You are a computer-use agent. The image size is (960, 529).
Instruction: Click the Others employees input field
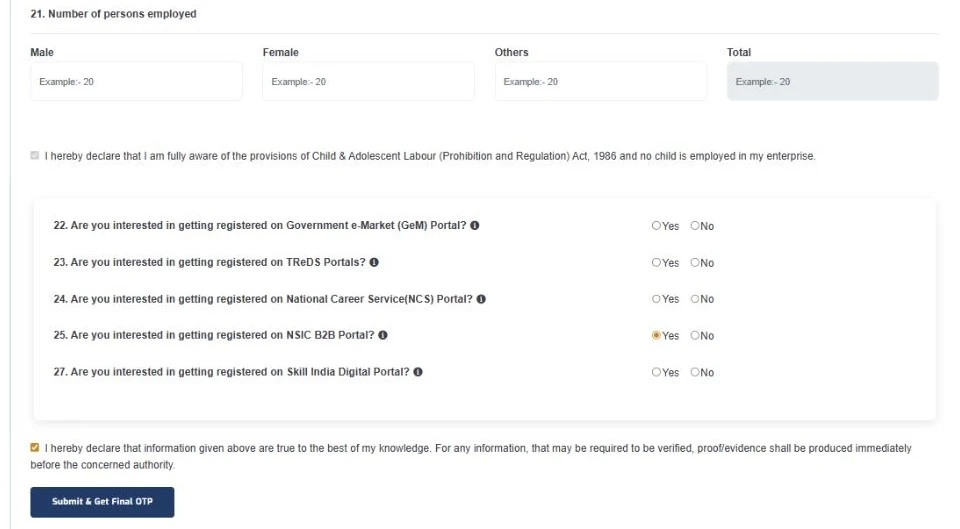600,81
